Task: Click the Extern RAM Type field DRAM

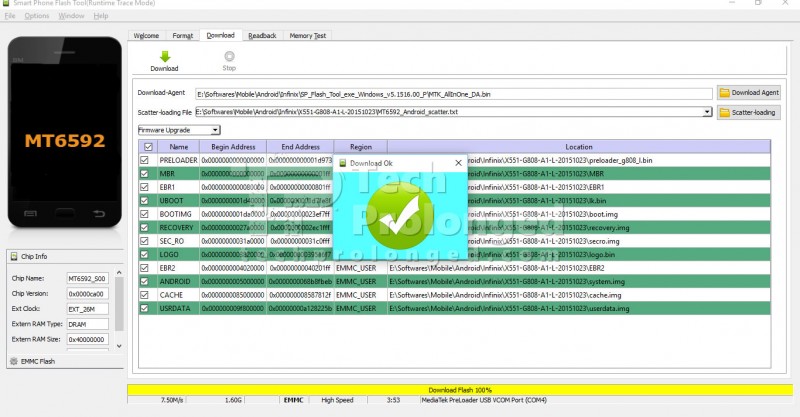Action: 87,324
